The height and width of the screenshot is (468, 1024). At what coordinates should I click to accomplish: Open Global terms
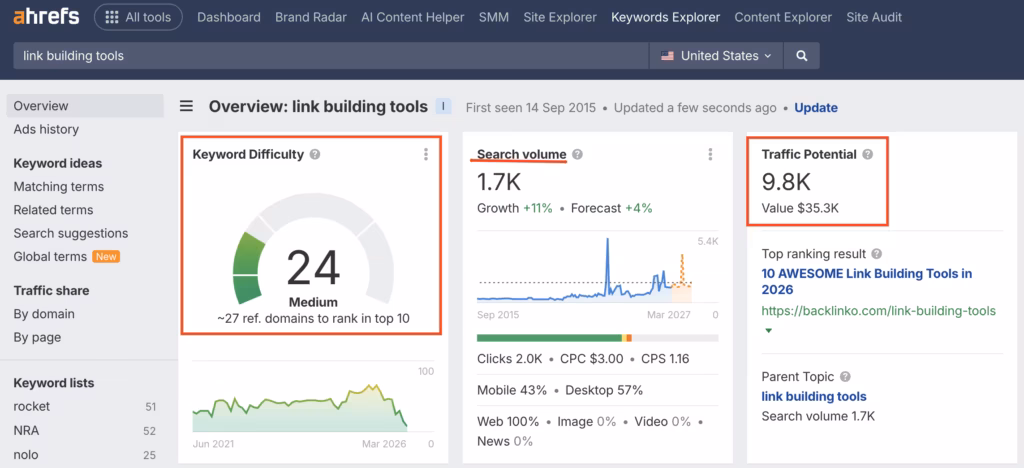coord(50,257)
